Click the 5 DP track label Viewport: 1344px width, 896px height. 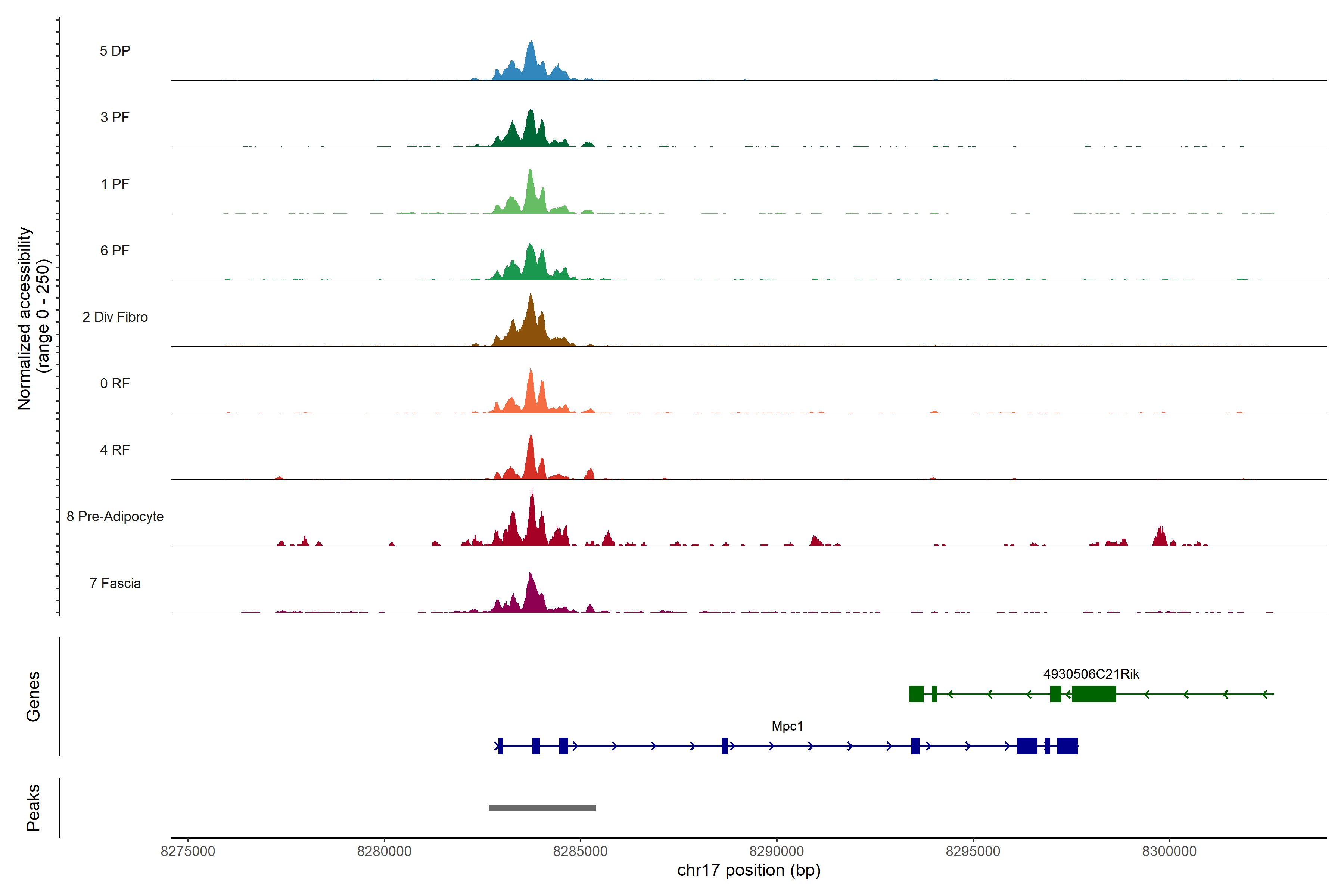[115, 51]
